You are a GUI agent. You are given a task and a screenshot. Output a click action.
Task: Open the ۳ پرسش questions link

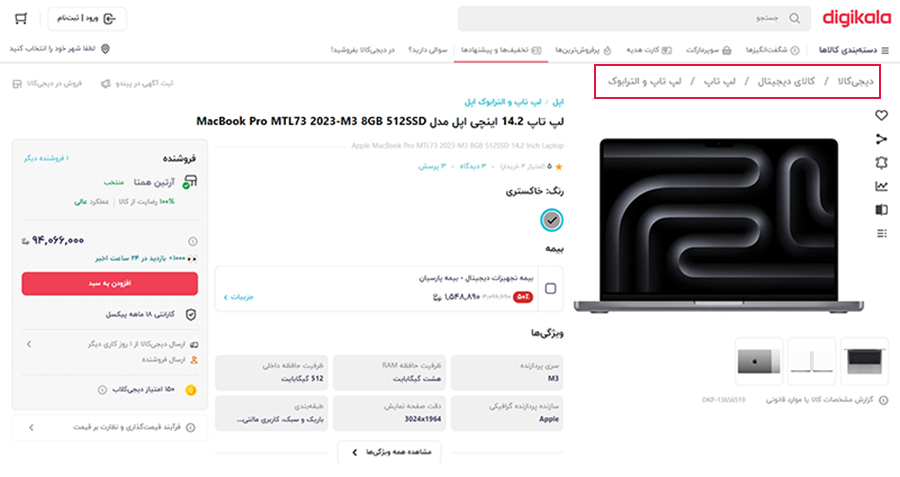coord(432,167)
